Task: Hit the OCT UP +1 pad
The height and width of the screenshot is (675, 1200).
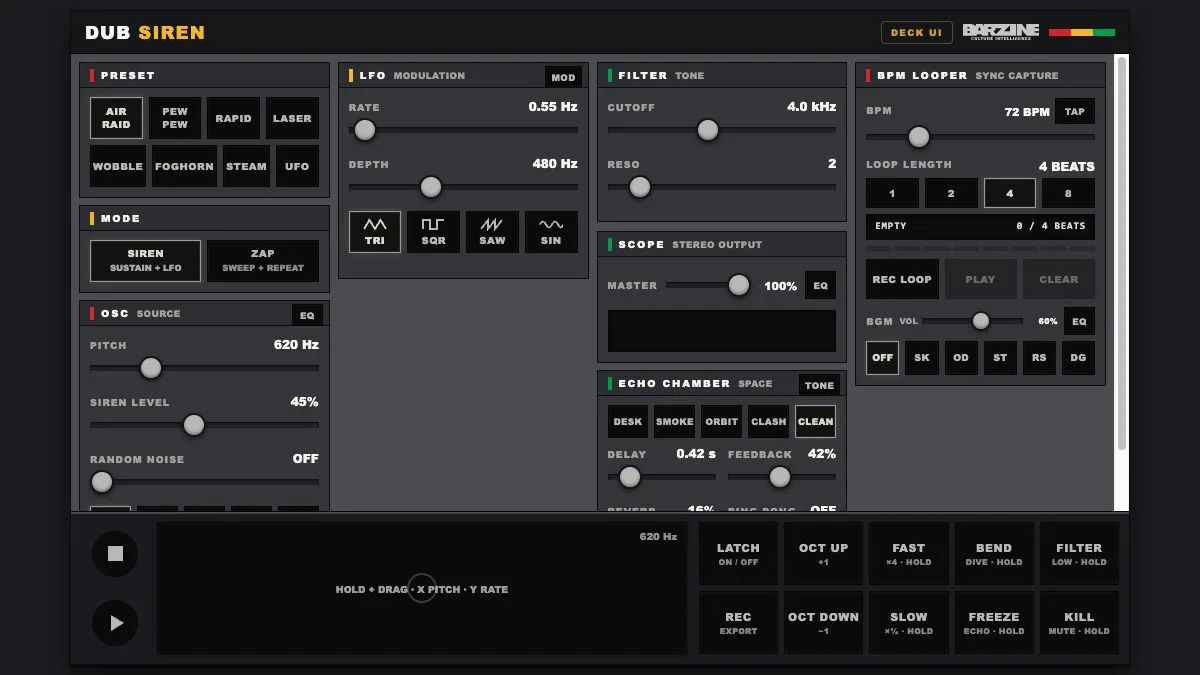Action: click(824, 554)
